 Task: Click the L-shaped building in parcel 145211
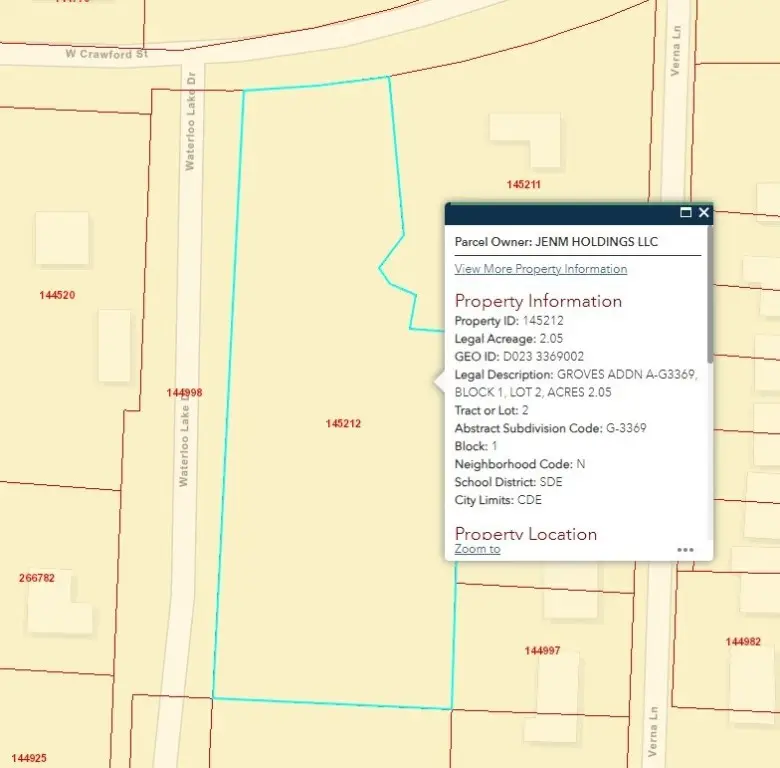[524, 140]
